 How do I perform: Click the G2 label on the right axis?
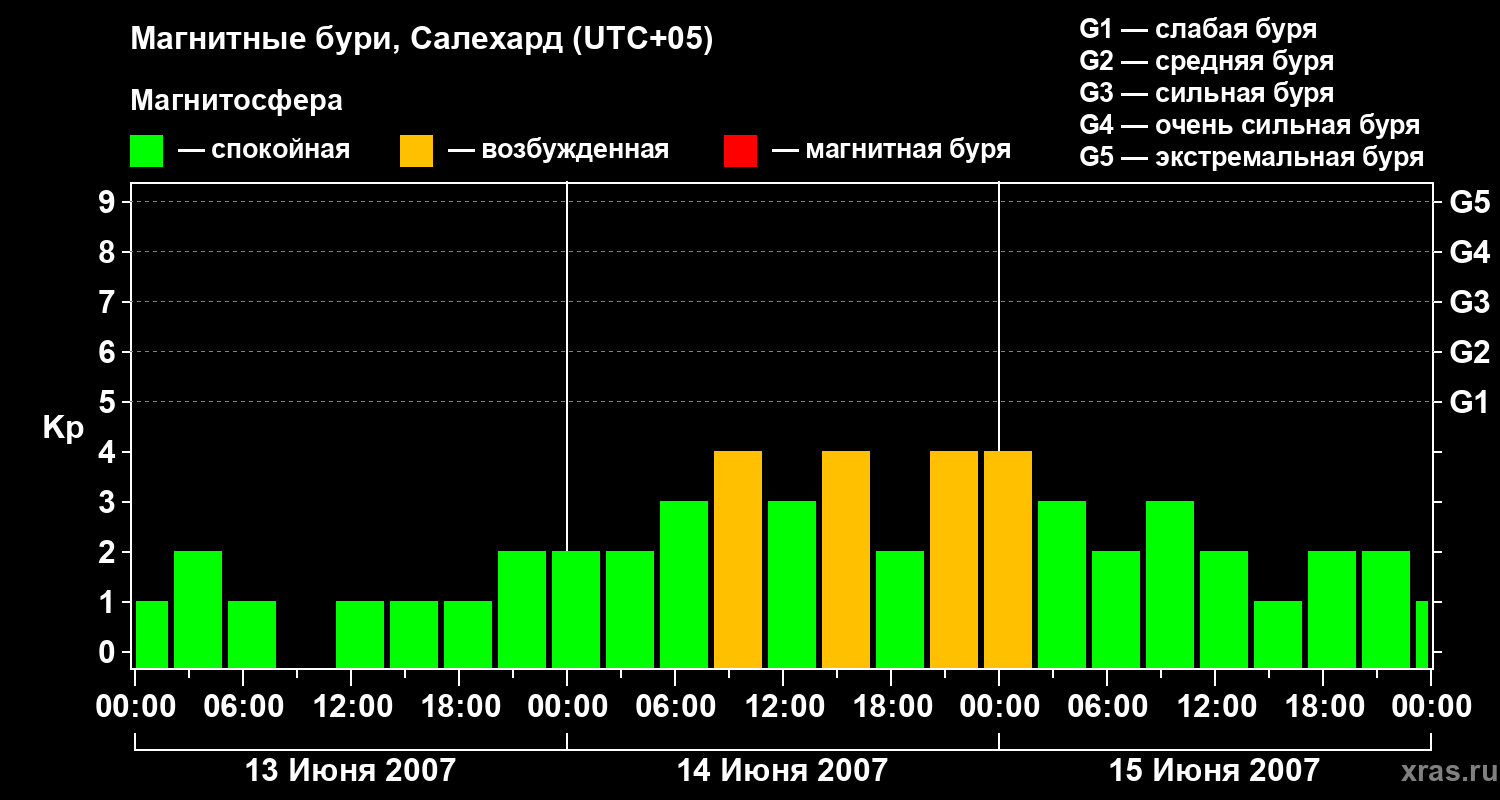(x=1469, y=352)
